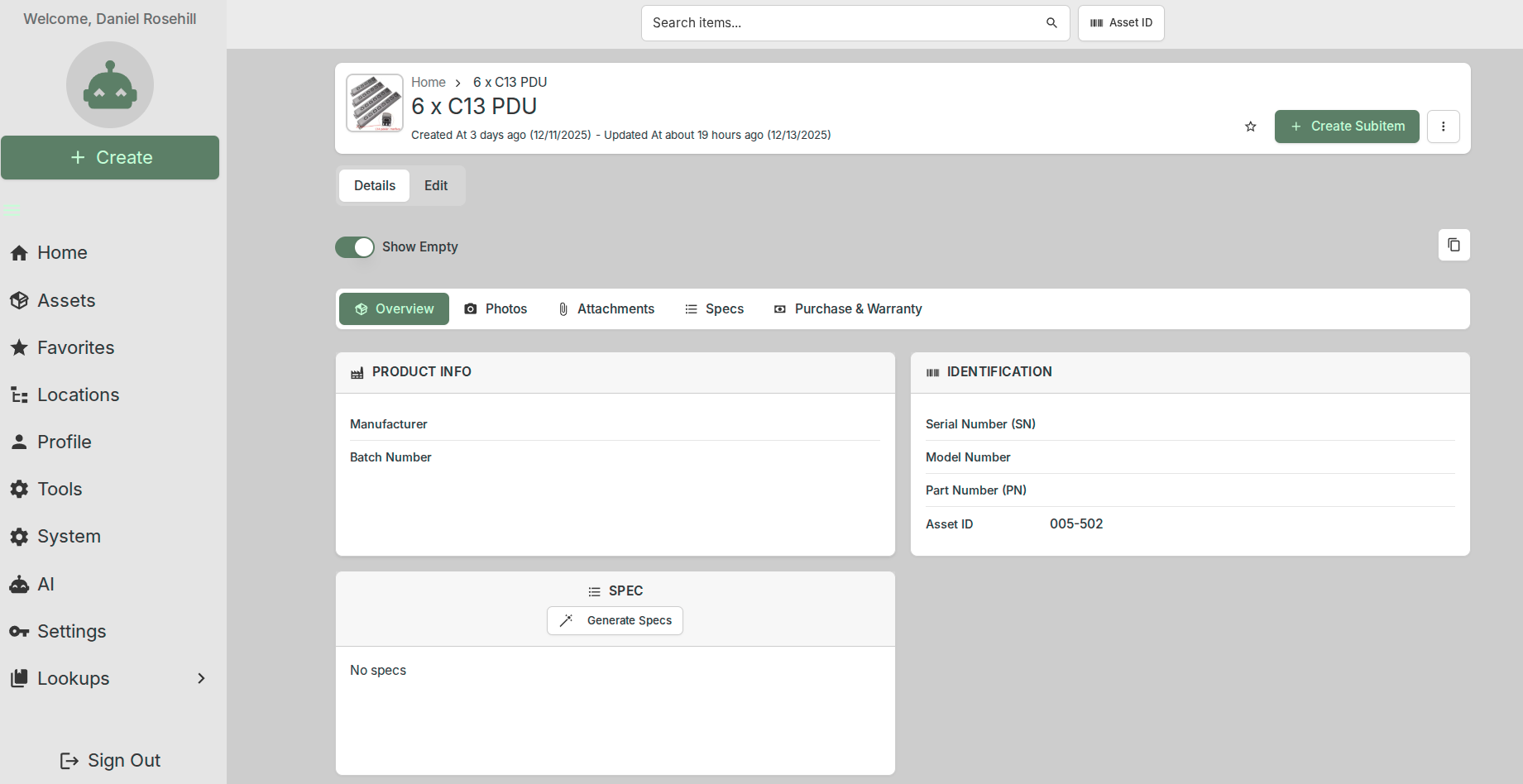Viewport: 1523px width, 784px height.
Task: Click the Generate Specs button
Action: (615, 621)
